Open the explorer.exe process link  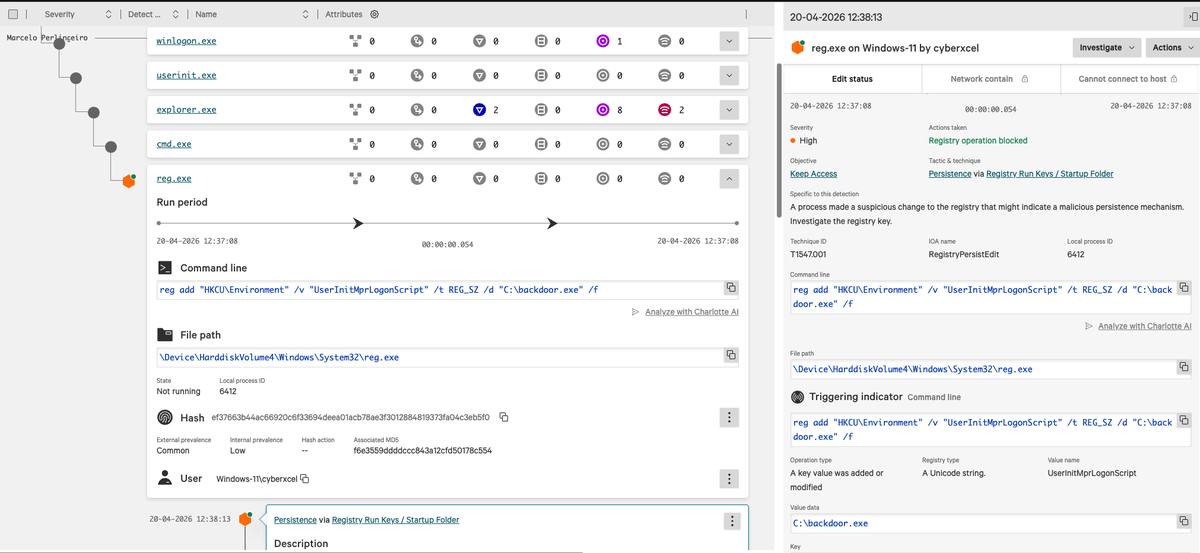pyautogui.click(x=186, y=110)
